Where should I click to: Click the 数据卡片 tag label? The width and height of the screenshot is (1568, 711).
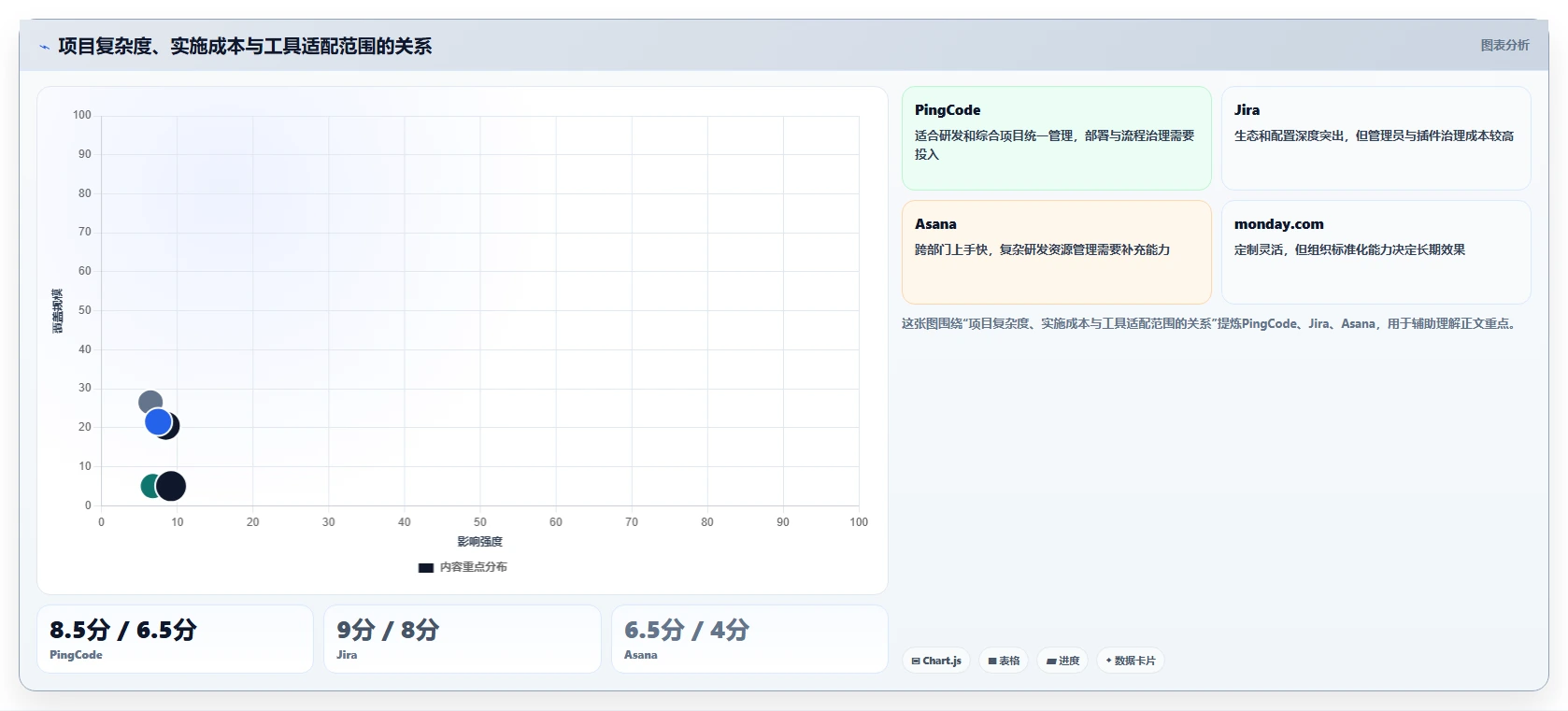tap(1134, 661)
